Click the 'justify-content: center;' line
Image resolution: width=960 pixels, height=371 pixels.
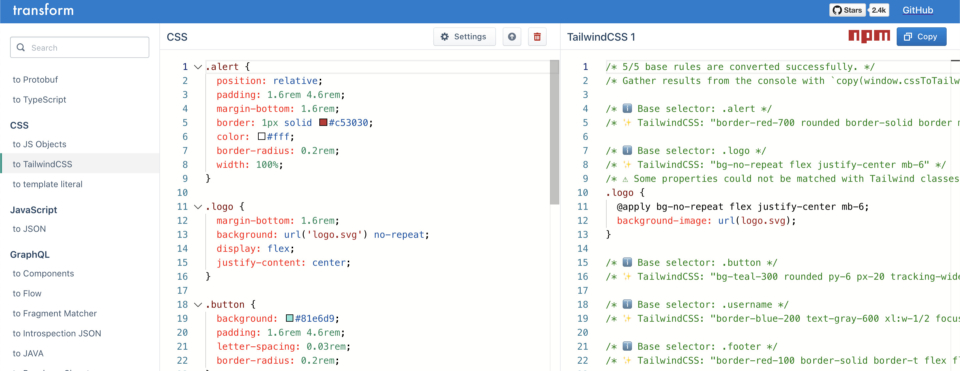click(x=283, y=263)
